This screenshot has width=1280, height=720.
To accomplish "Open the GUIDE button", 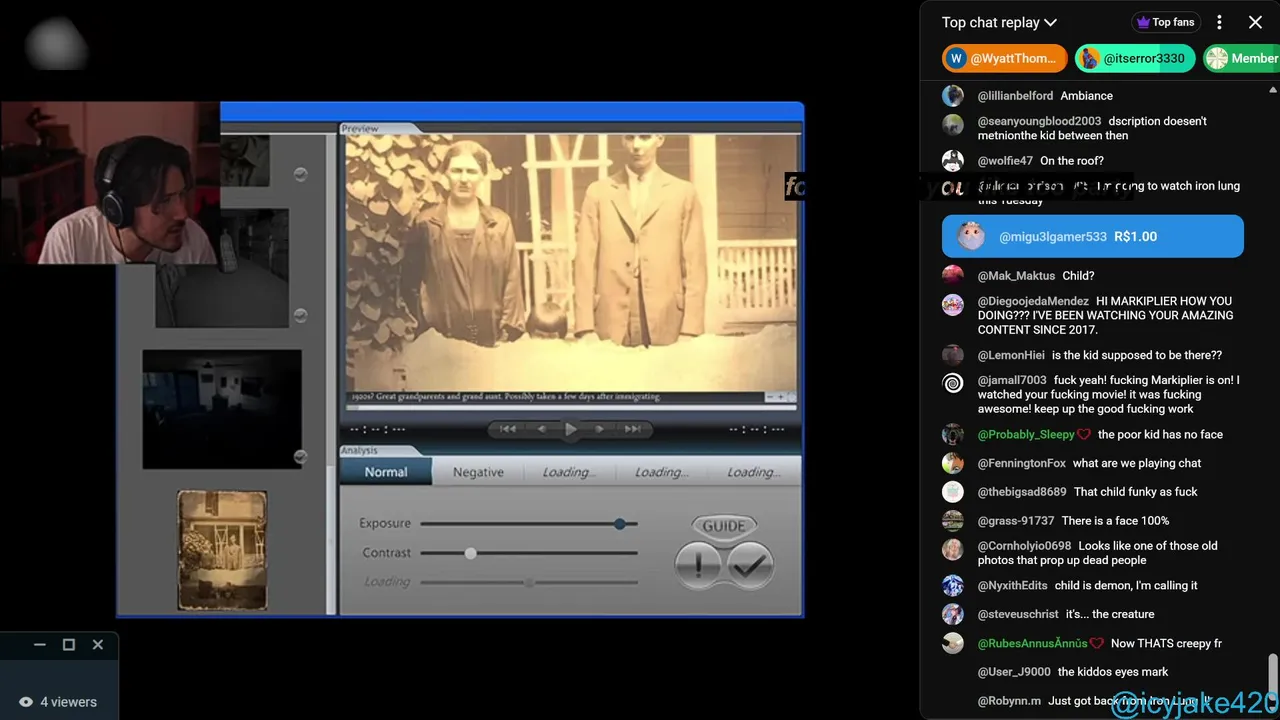I will click(x=724, y=525).
